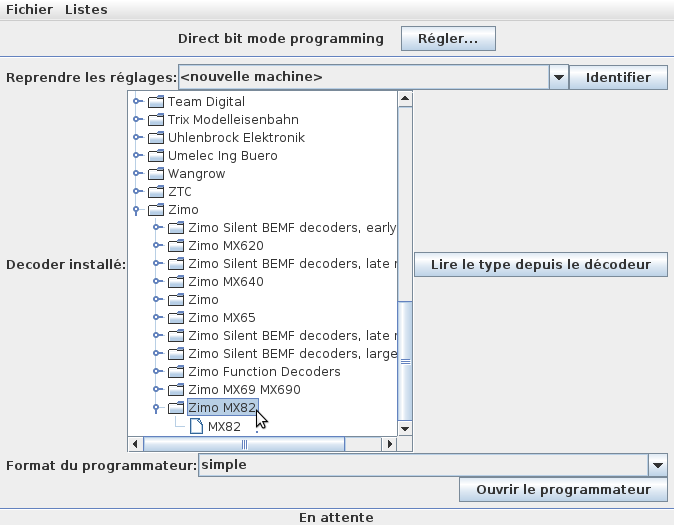674x525 pixels.
Task: Select the MX82 decoder file icon
Action: pyautogui.click(x=196, y=427)
